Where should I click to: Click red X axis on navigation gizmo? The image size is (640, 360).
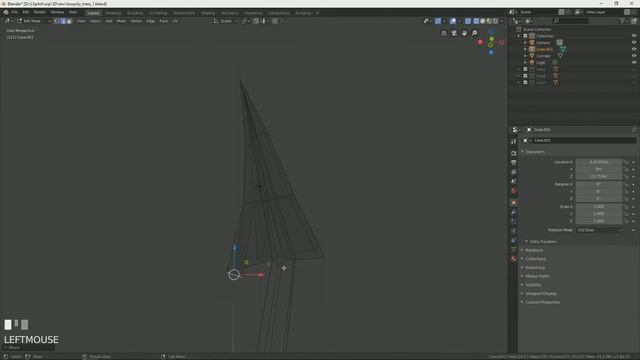coord(480,42)
